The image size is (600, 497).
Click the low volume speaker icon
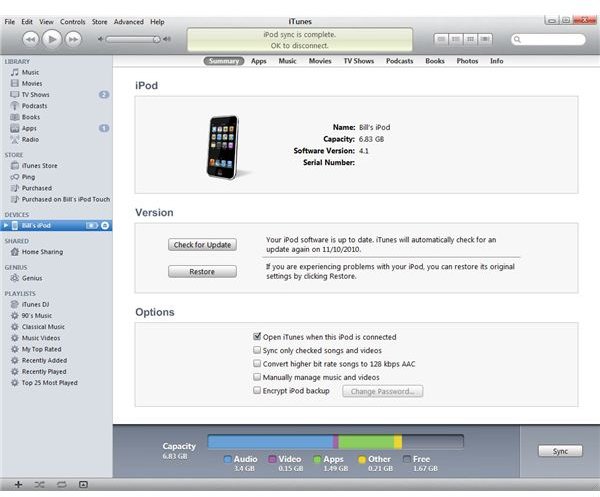100,39
